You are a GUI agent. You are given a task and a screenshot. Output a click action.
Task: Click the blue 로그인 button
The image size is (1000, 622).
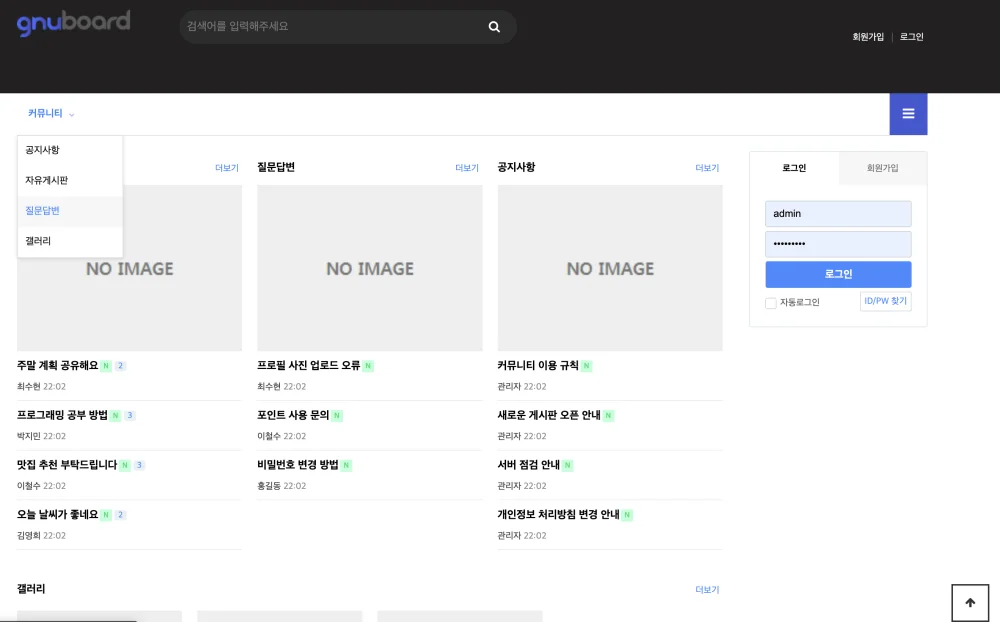pos(838,274)
